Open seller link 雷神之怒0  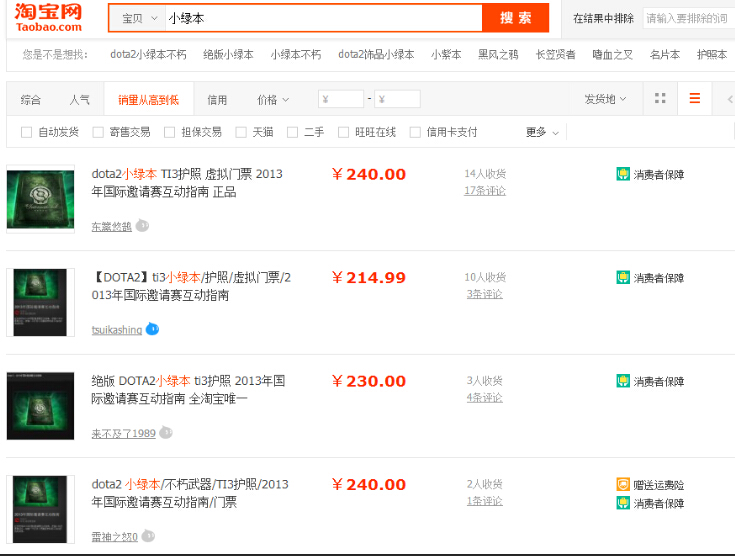click(114, 536)
